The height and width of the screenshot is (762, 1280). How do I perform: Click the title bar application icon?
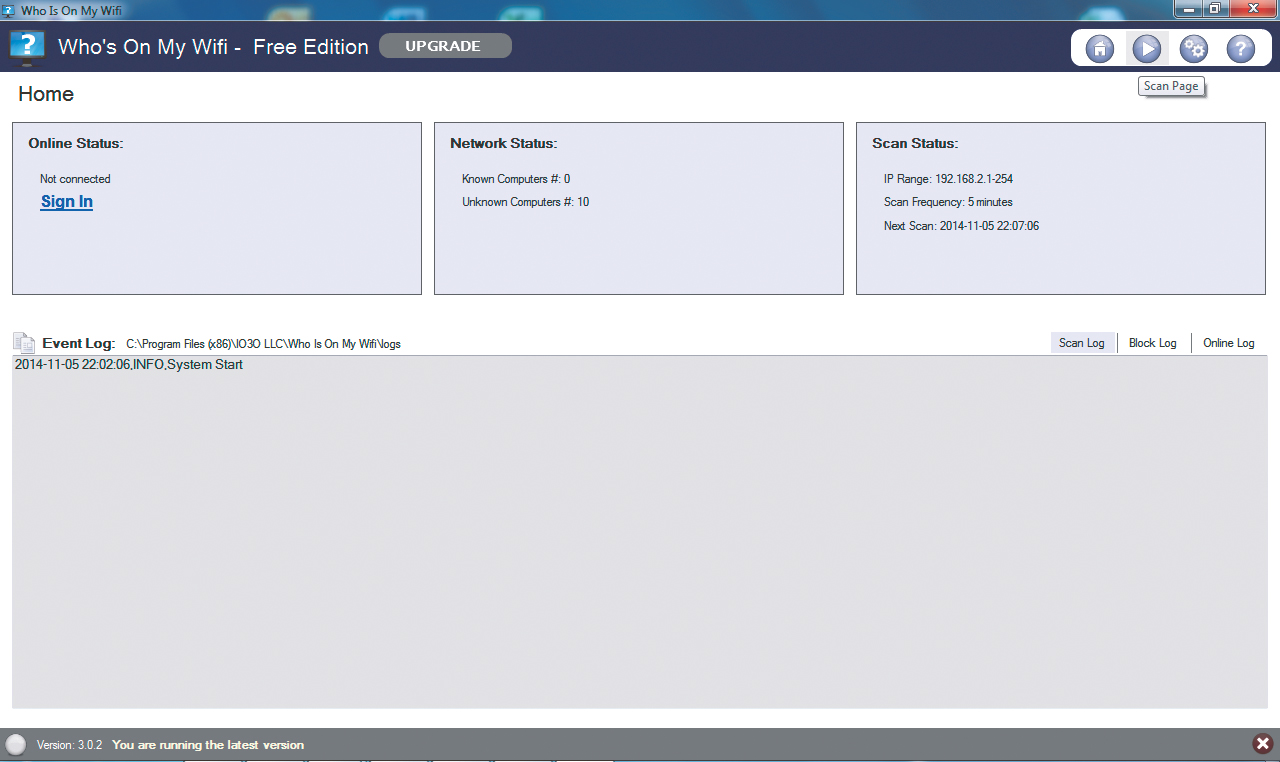9,9
